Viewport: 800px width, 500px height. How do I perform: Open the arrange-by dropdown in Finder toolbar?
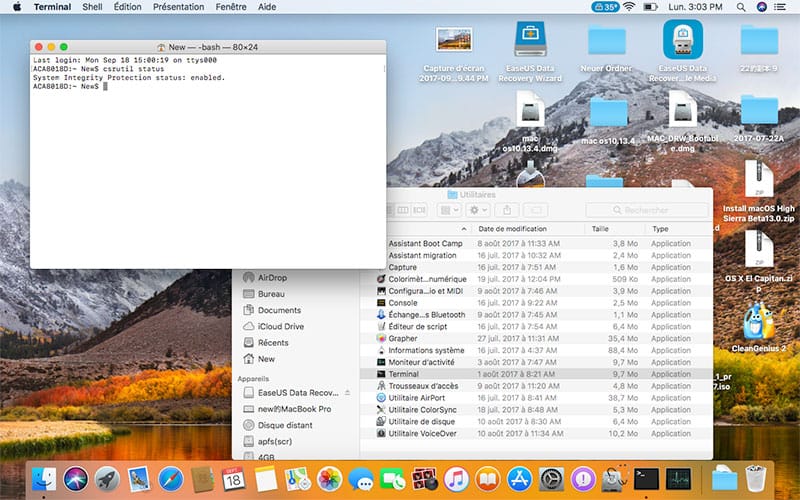click(449, 210)
